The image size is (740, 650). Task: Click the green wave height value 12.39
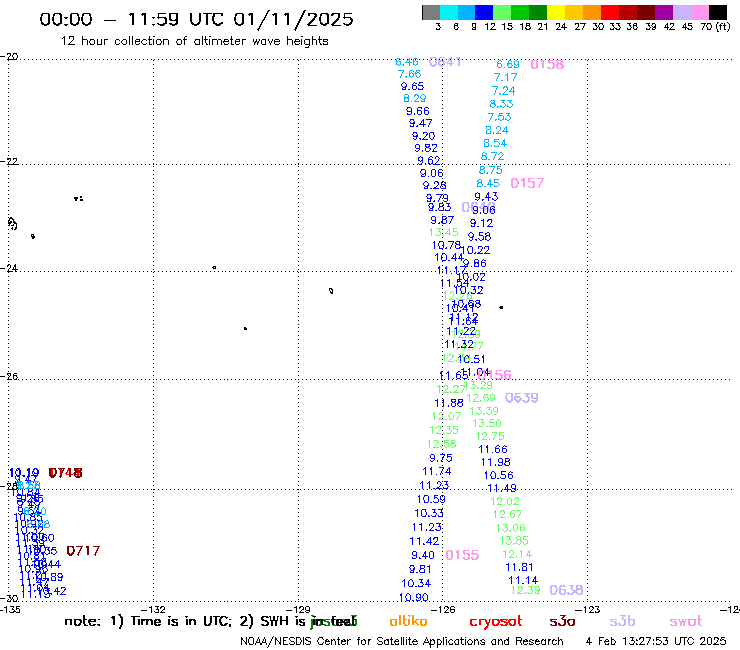(x=525, y=590)
